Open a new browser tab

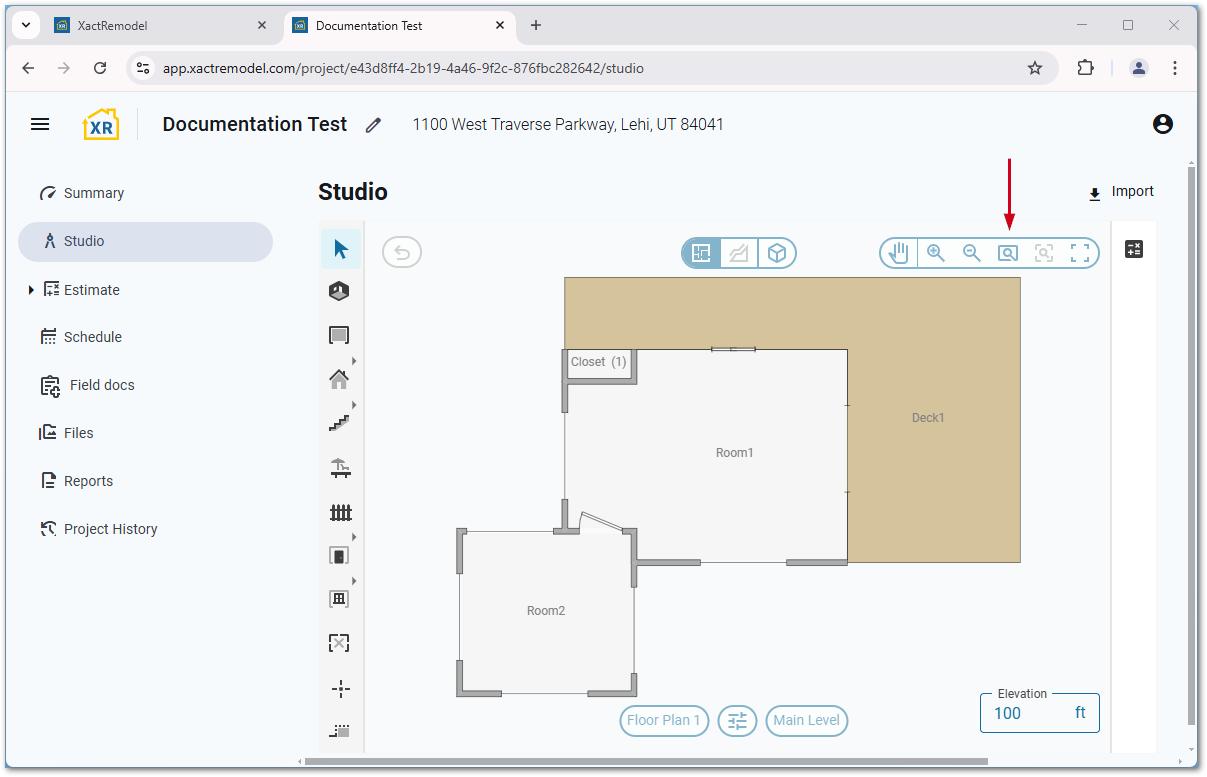pos(536,26)
